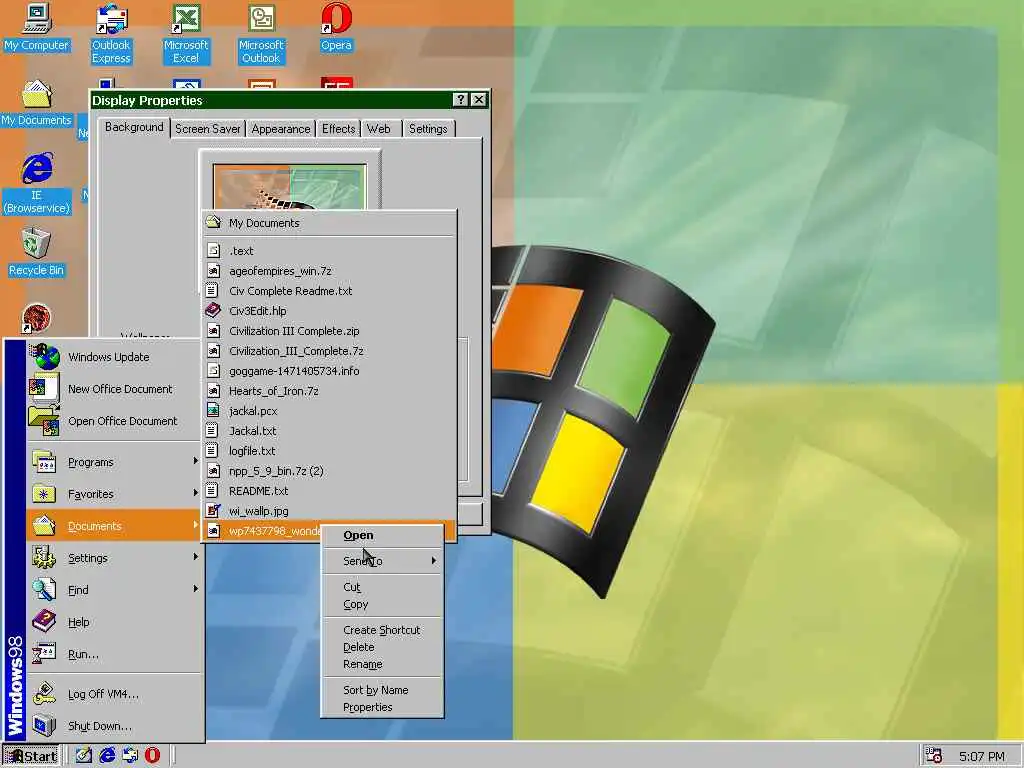Open goggame-1471405734.info from Documents list
Viewport: 1024px width, 768px height.
click(x=329, y=371)
